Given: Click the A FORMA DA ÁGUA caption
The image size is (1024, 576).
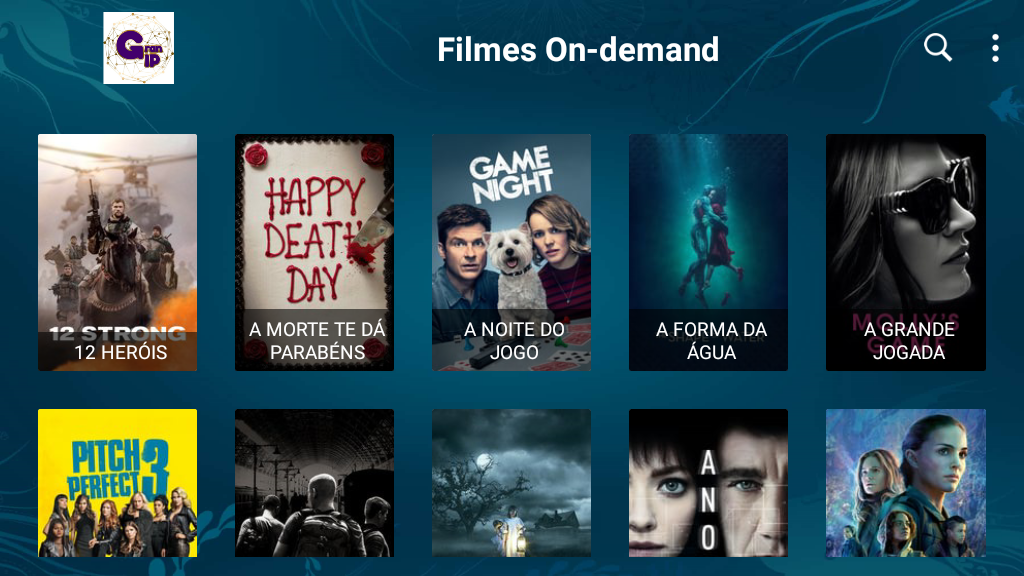Looking at the screenshot, I should (x=711, y=341).
